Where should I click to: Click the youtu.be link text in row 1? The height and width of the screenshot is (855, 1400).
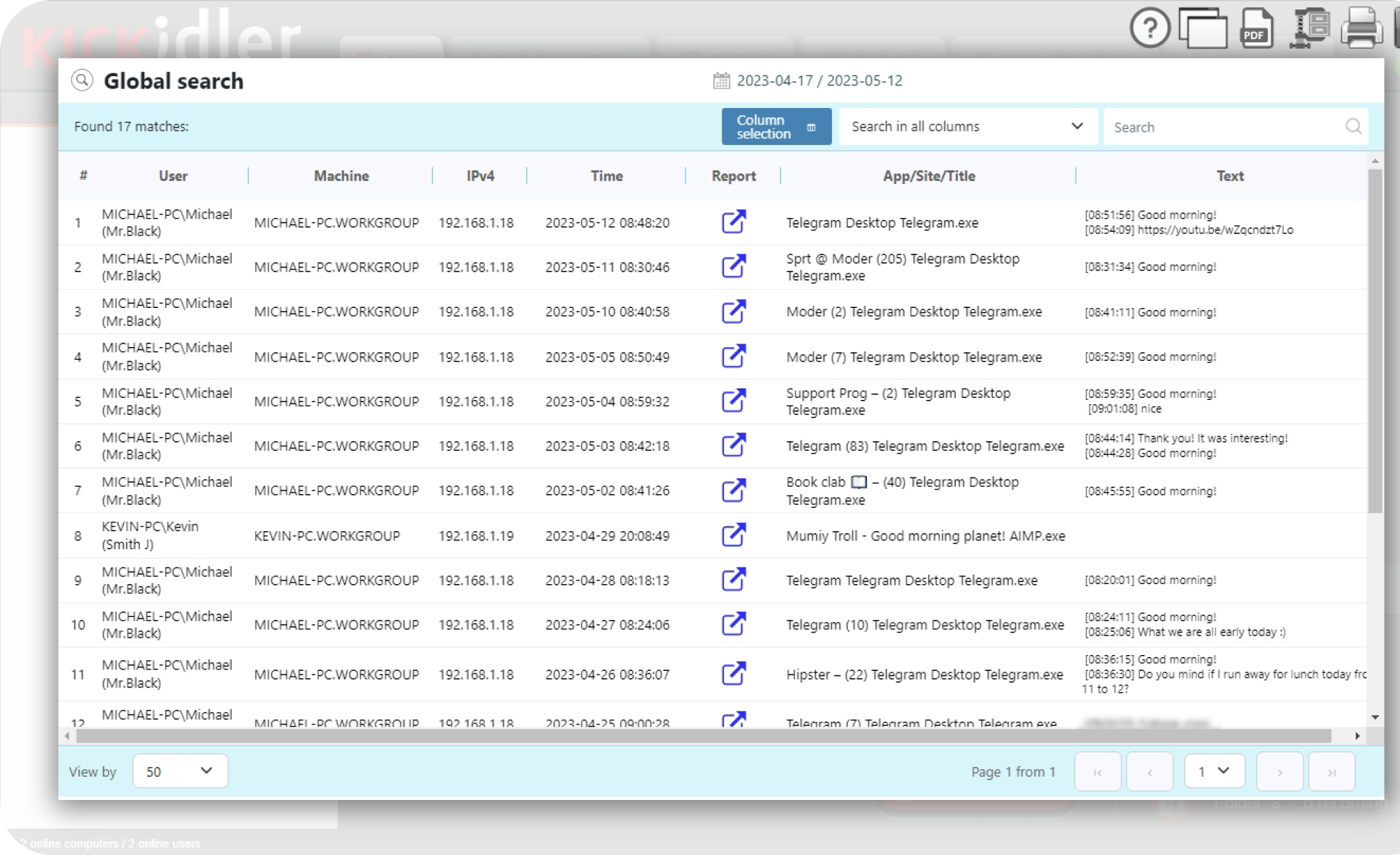pyautogui.click(x=1215, y=230)
